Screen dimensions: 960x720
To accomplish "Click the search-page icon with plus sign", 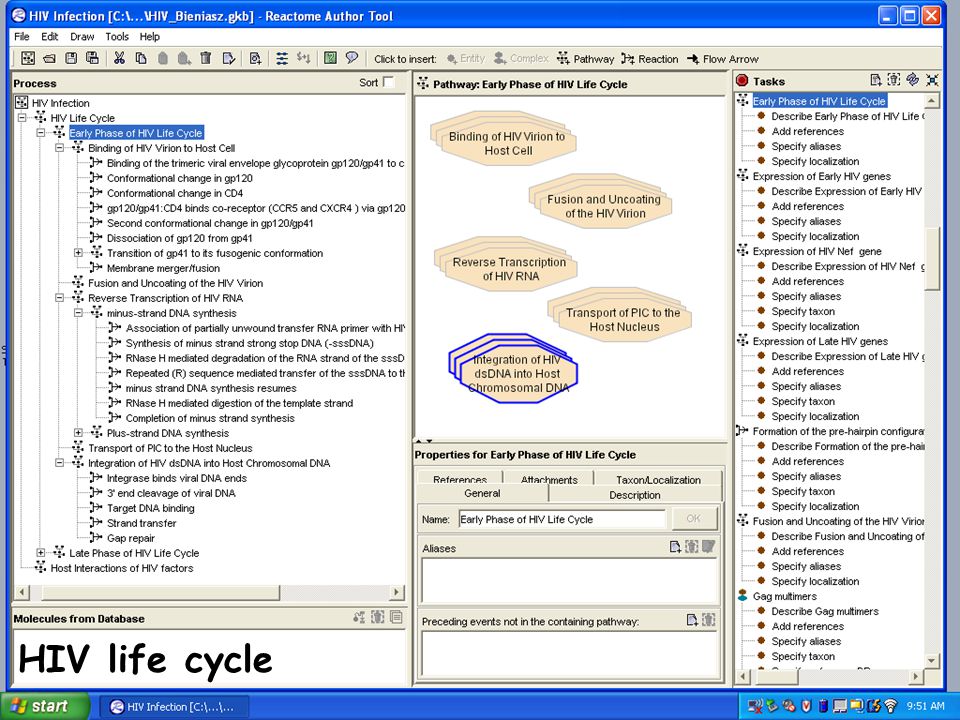I will tap(255, 58).
